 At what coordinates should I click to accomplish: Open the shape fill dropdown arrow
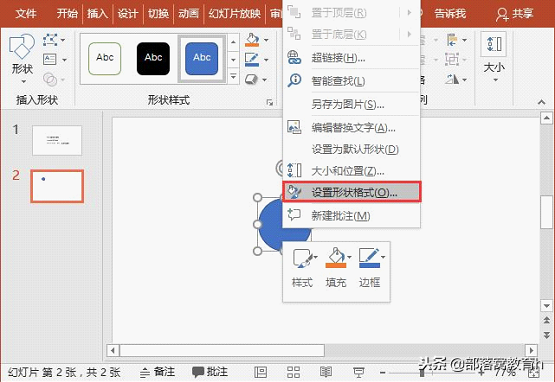[x=266, y=40]
